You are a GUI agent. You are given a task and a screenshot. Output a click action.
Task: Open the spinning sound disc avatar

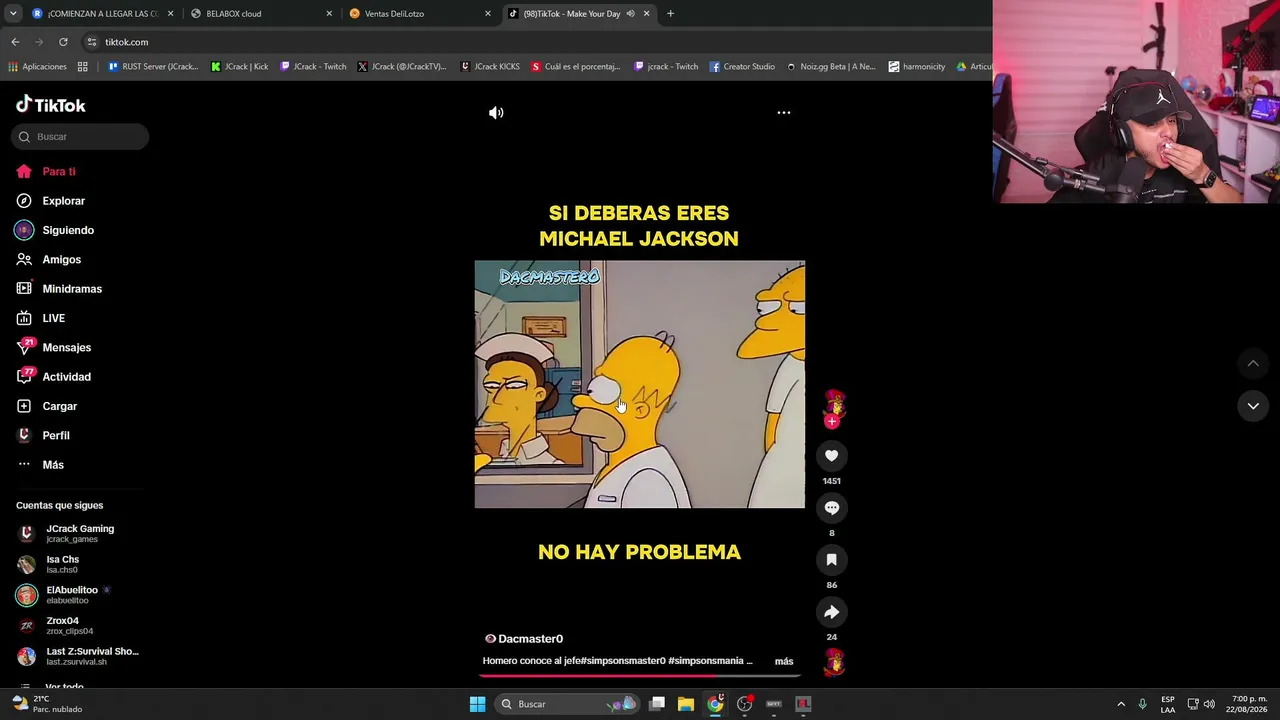[833, 662]
